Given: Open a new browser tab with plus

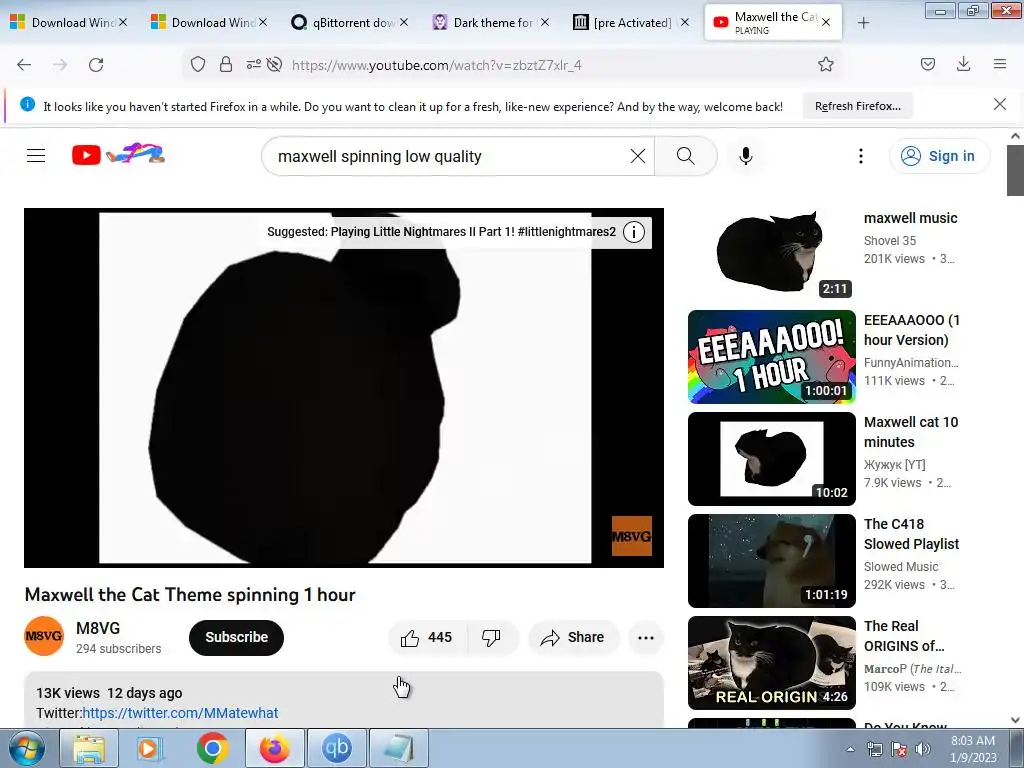Looking at the screenshot, I should coord(863,23).
